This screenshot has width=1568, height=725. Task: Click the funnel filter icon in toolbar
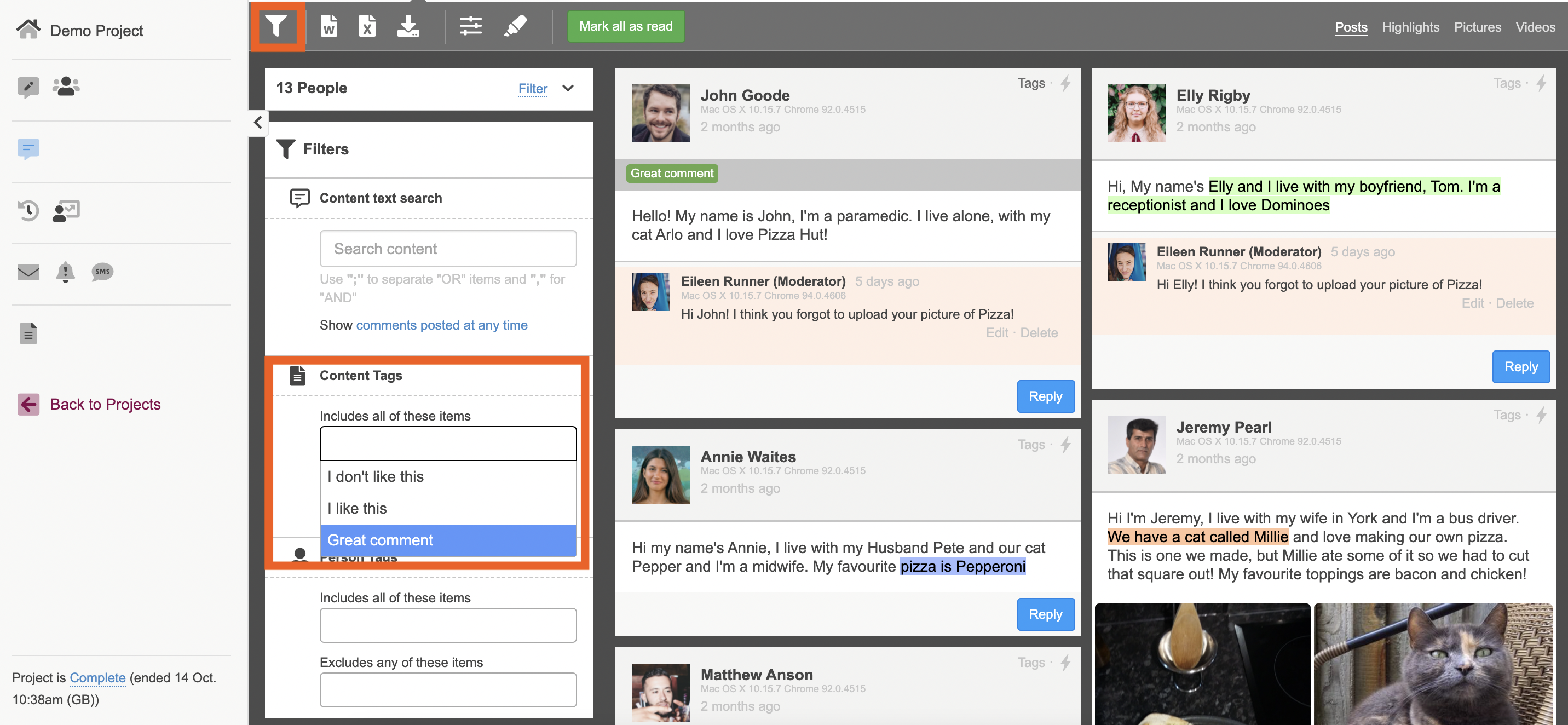click(x=276, y=26)
